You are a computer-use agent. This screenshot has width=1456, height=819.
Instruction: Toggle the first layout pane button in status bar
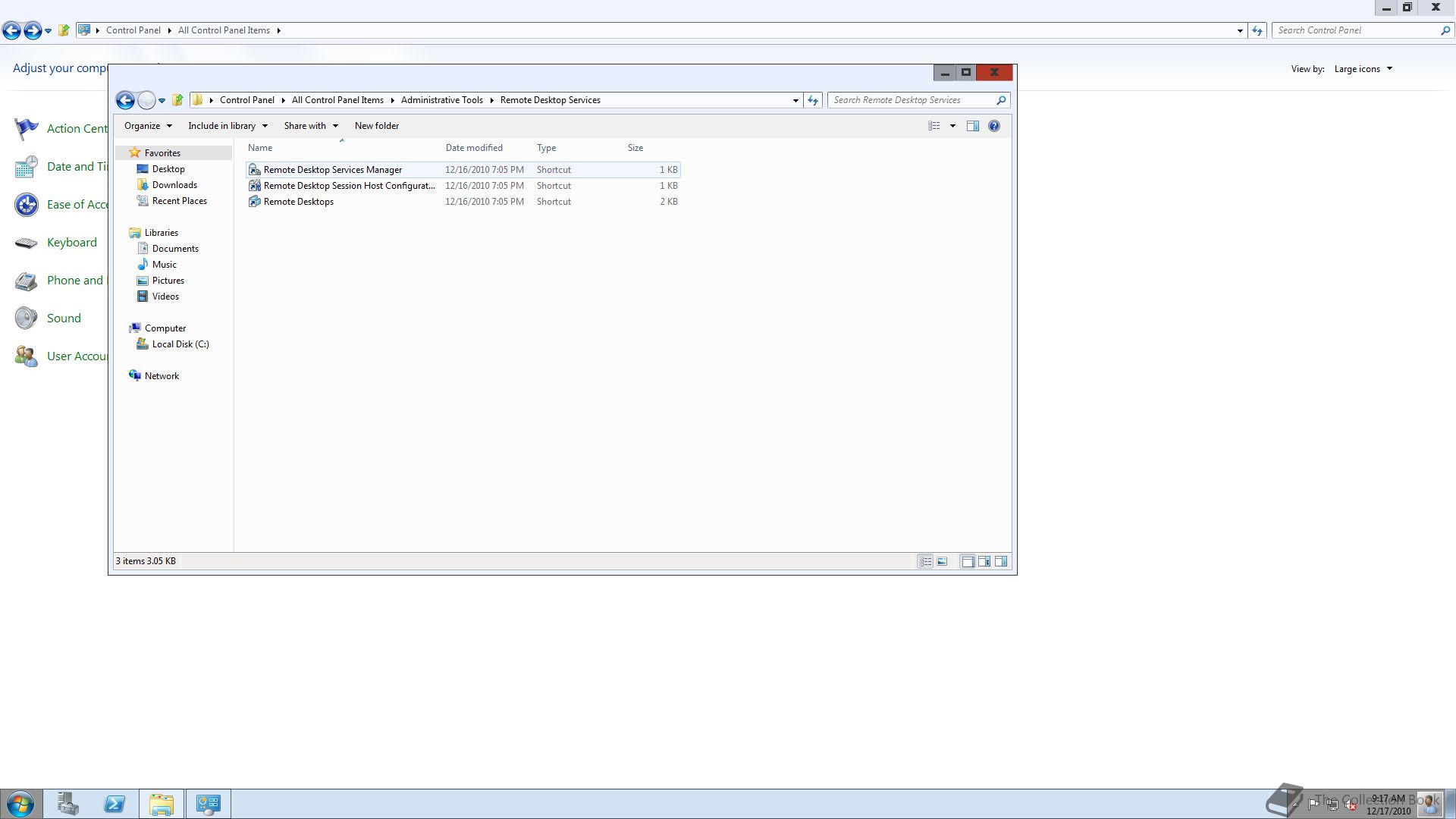coord(968,562)
